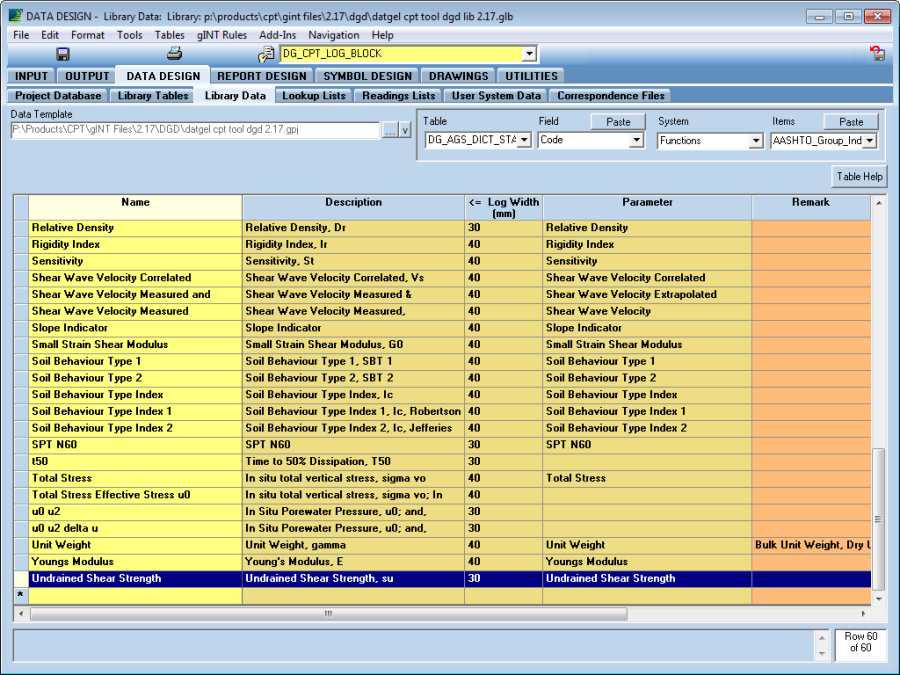The width and height of the screenshot is (900, 675).
Task: Open the Items AASHTO_Group_Ind dropdown
Action: tap(869, 141)
